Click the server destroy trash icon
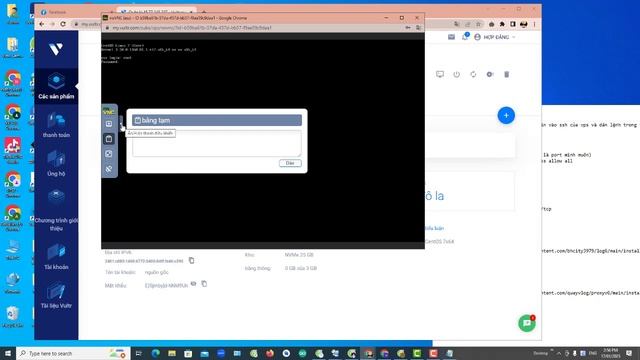Image resolution: width=640 pixels, height=360 pixels. [x=507, y=74]
